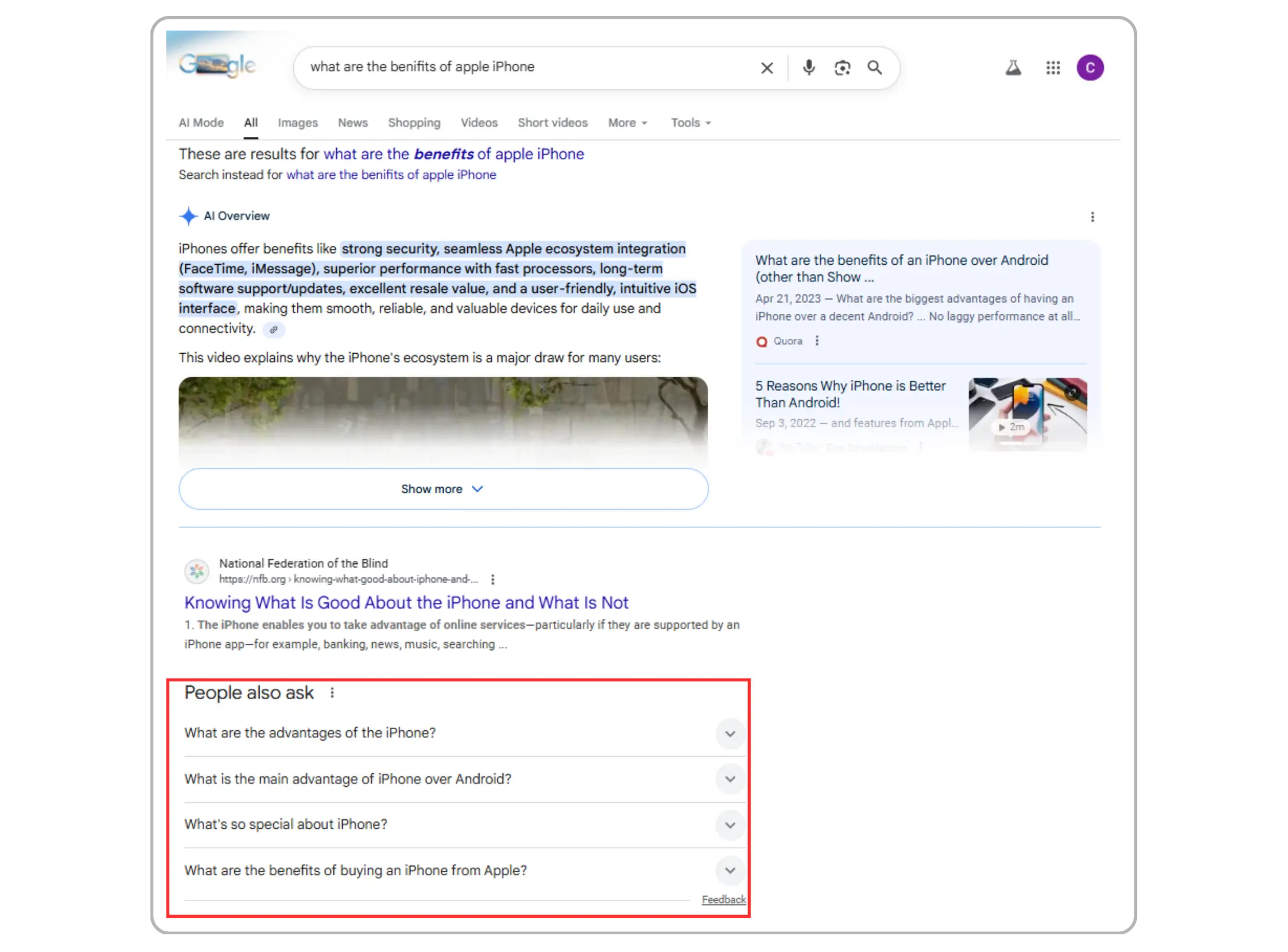Clear the search box with X icon

point(766,68)
